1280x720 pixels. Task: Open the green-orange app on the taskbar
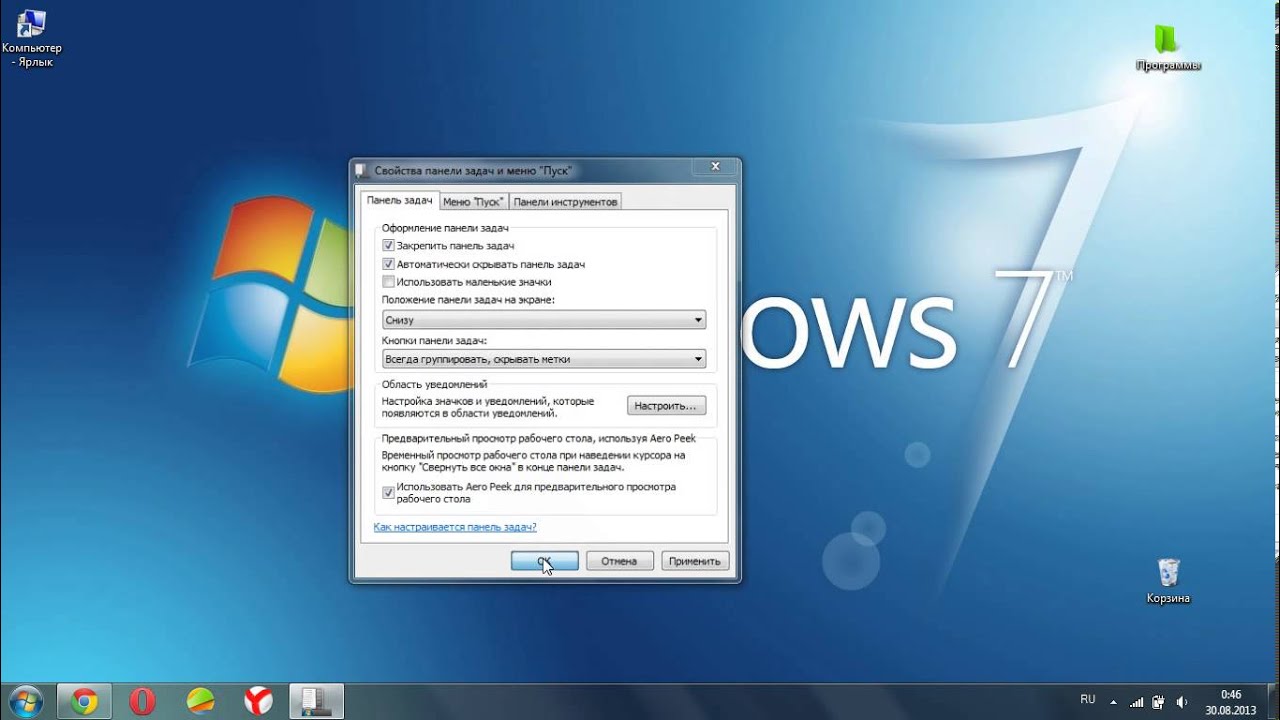click(200, 702)
